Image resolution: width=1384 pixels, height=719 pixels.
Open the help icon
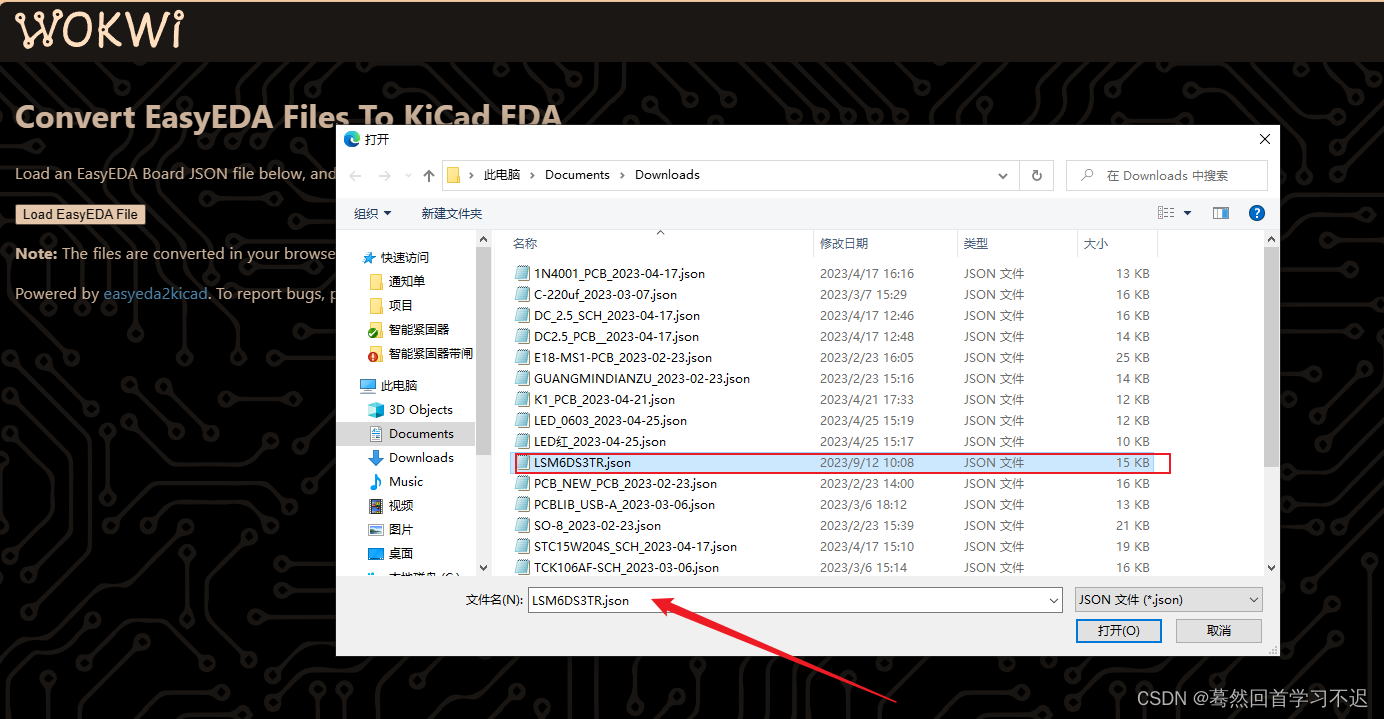1257,213
